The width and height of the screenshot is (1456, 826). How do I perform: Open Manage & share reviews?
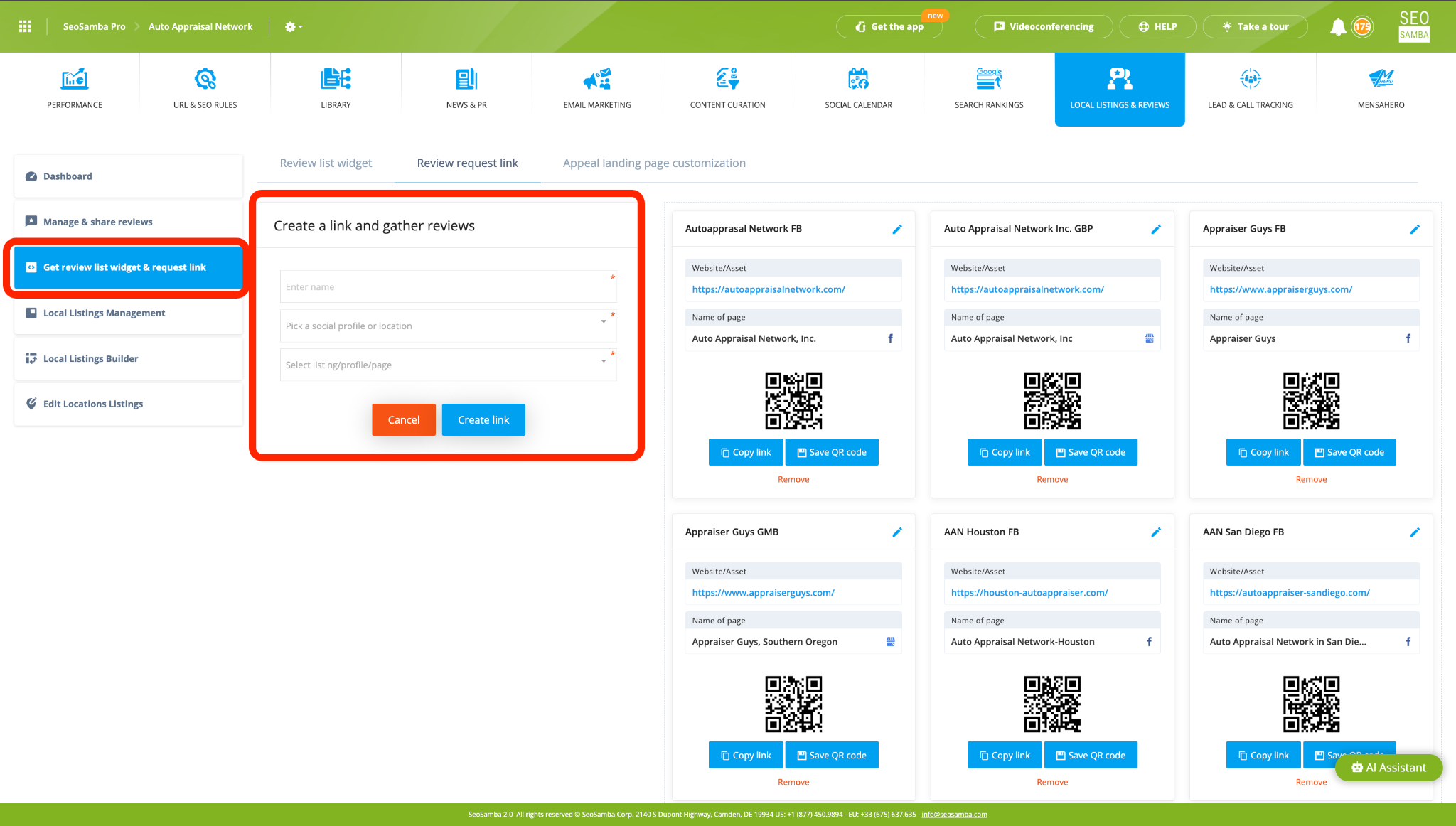click(128, 222)
